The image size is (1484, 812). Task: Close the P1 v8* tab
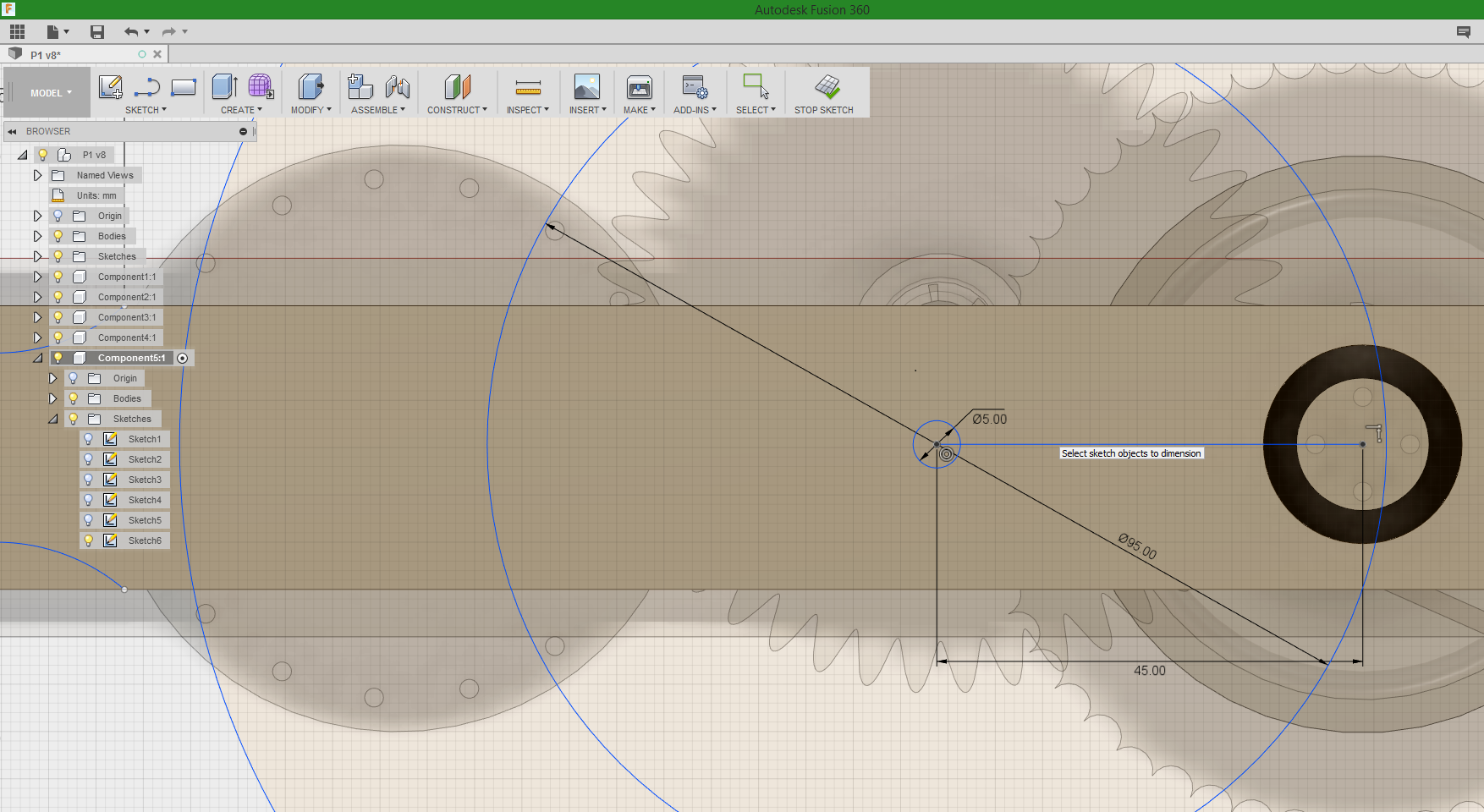coord(157,54)
